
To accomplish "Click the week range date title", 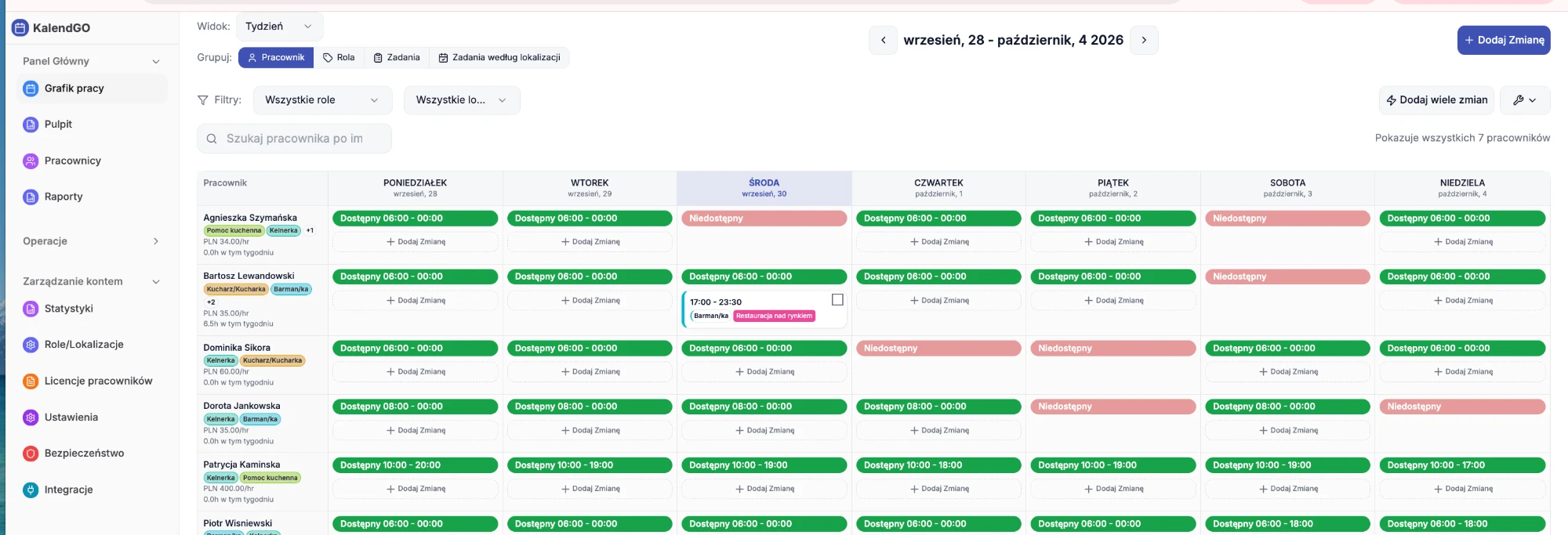I will pos(1013,40).
